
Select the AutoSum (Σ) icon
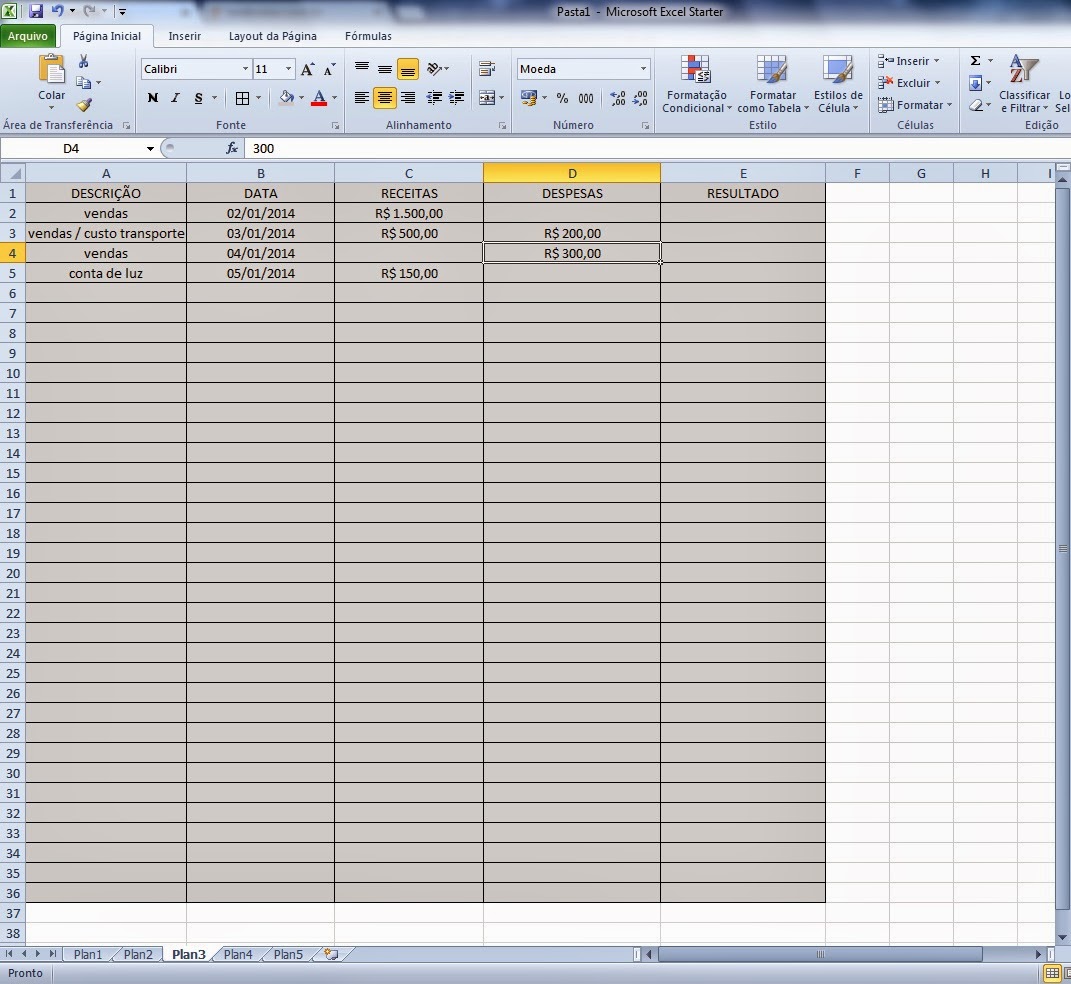(x=975, y=60)
